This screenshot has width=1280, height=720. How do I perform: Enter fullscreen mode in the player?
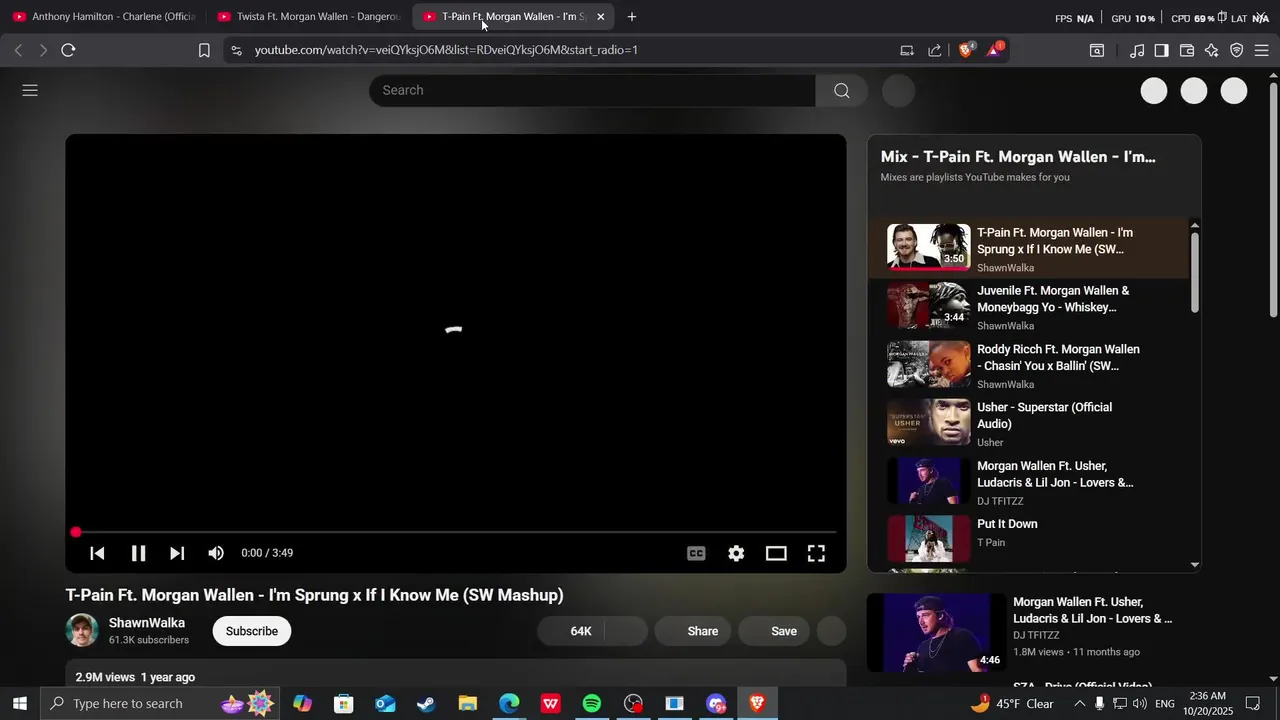(x=816, y=553)
